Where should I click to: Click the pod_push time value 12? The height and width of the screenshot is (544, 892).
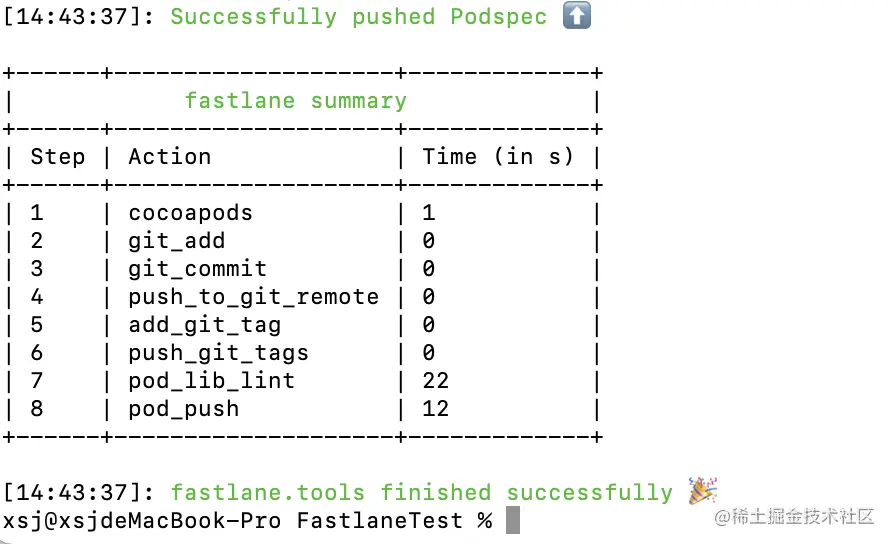pos(435,409)
